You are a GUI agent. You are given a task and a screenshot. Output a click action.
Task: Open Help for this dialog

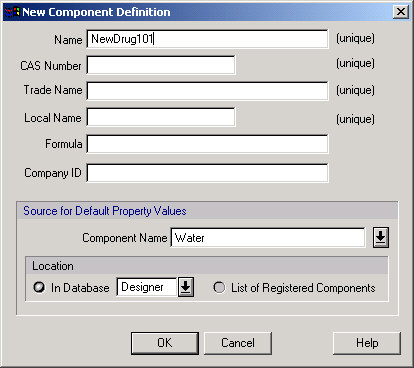tap(367, 343)
